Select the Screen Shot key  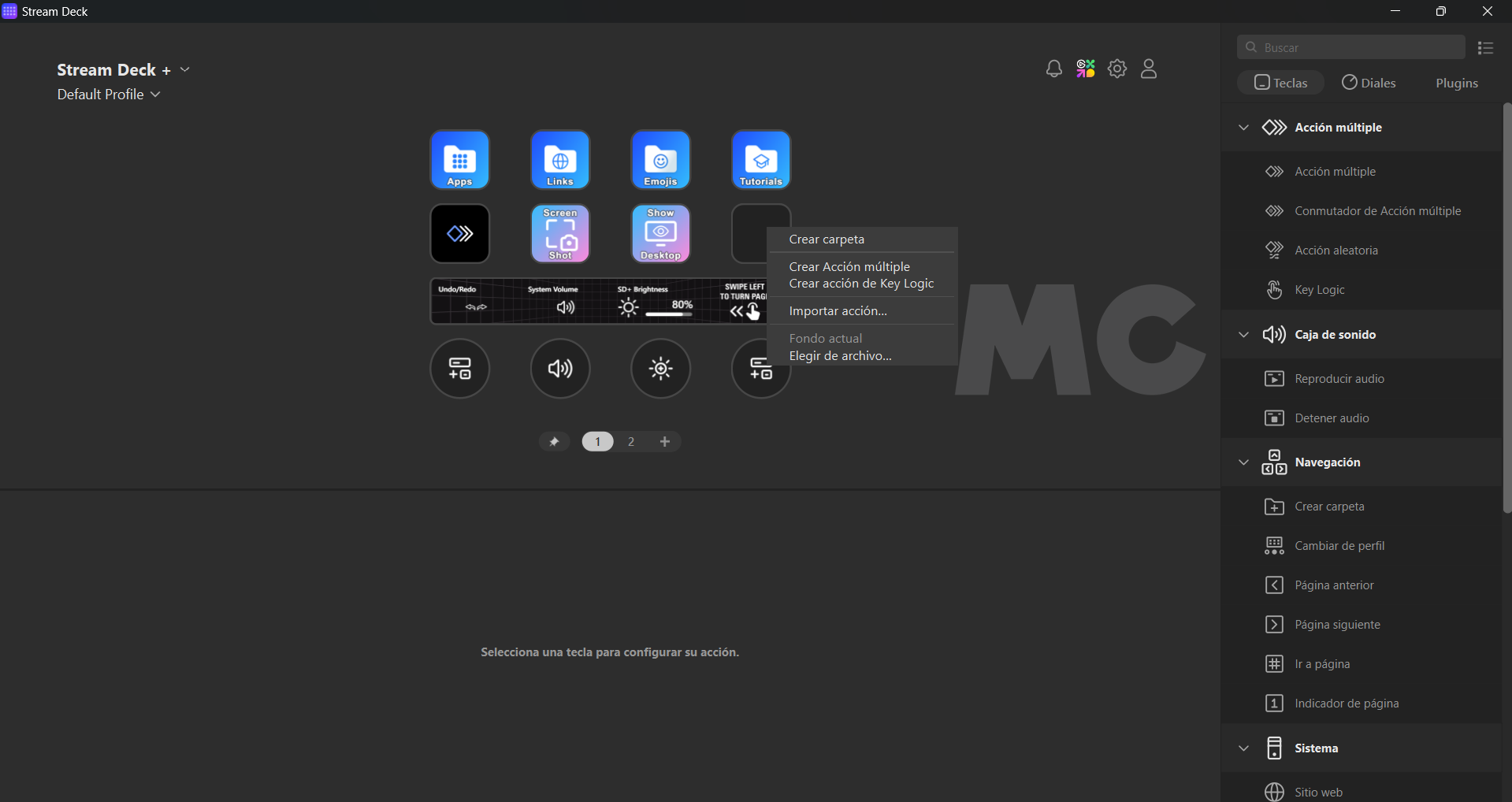pyautogui.click(x=560, y=234)
